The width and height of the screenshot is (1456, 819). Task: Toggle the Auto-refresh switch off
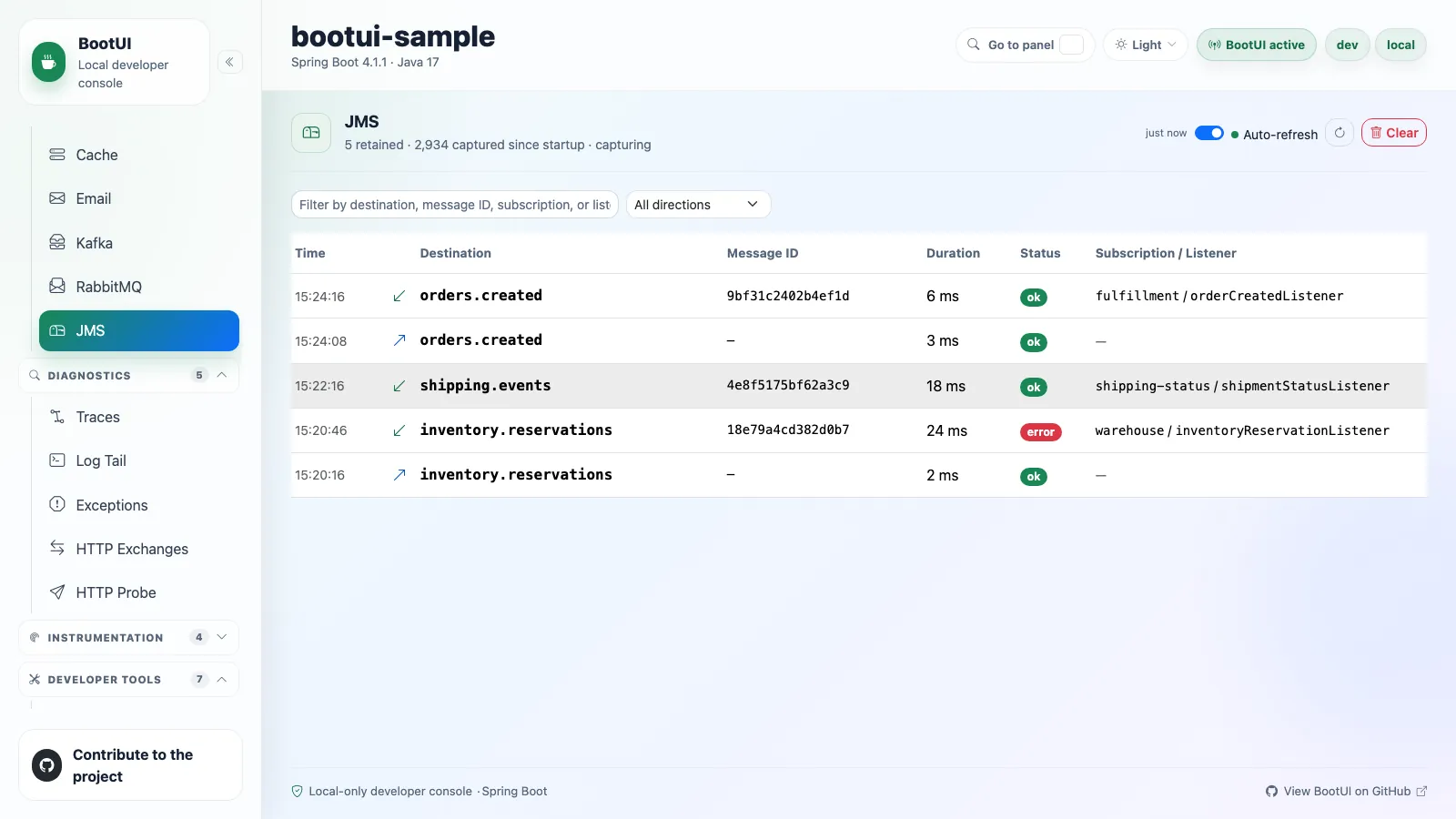(1208, 133)
